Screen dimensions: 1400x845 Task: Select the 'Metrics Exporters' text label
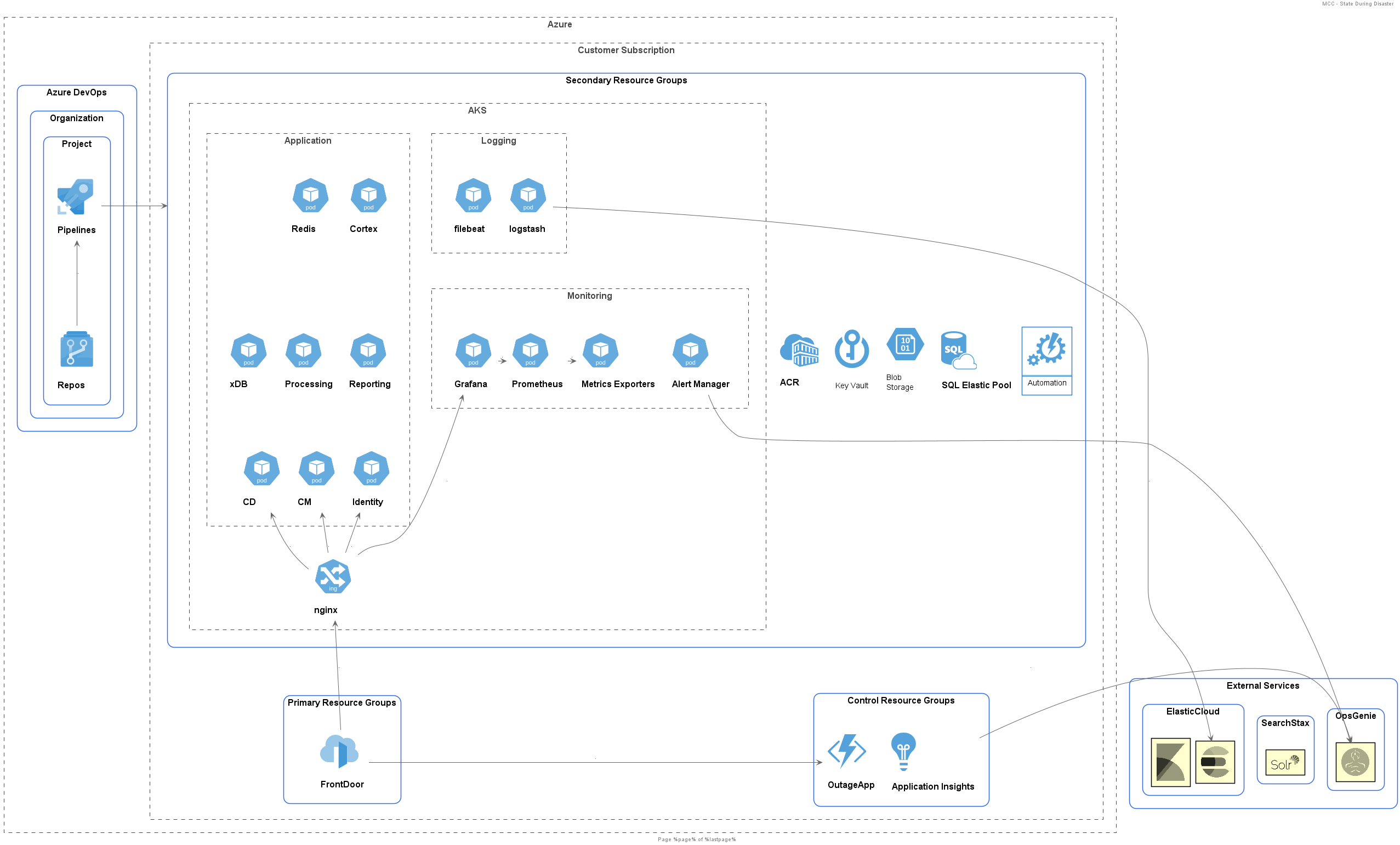[x=618, y=384]
